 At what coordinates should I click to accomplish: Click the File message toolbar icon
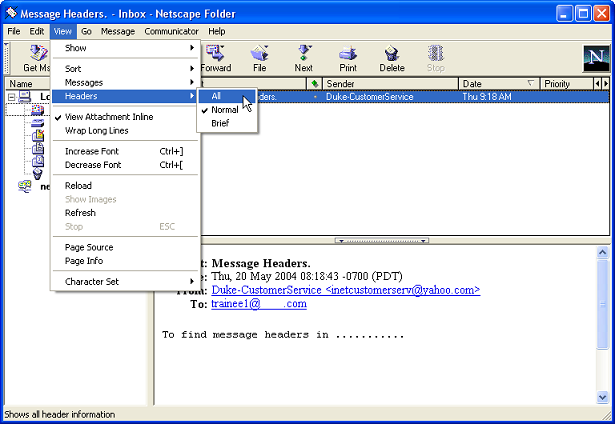click(x=259, y=53)
